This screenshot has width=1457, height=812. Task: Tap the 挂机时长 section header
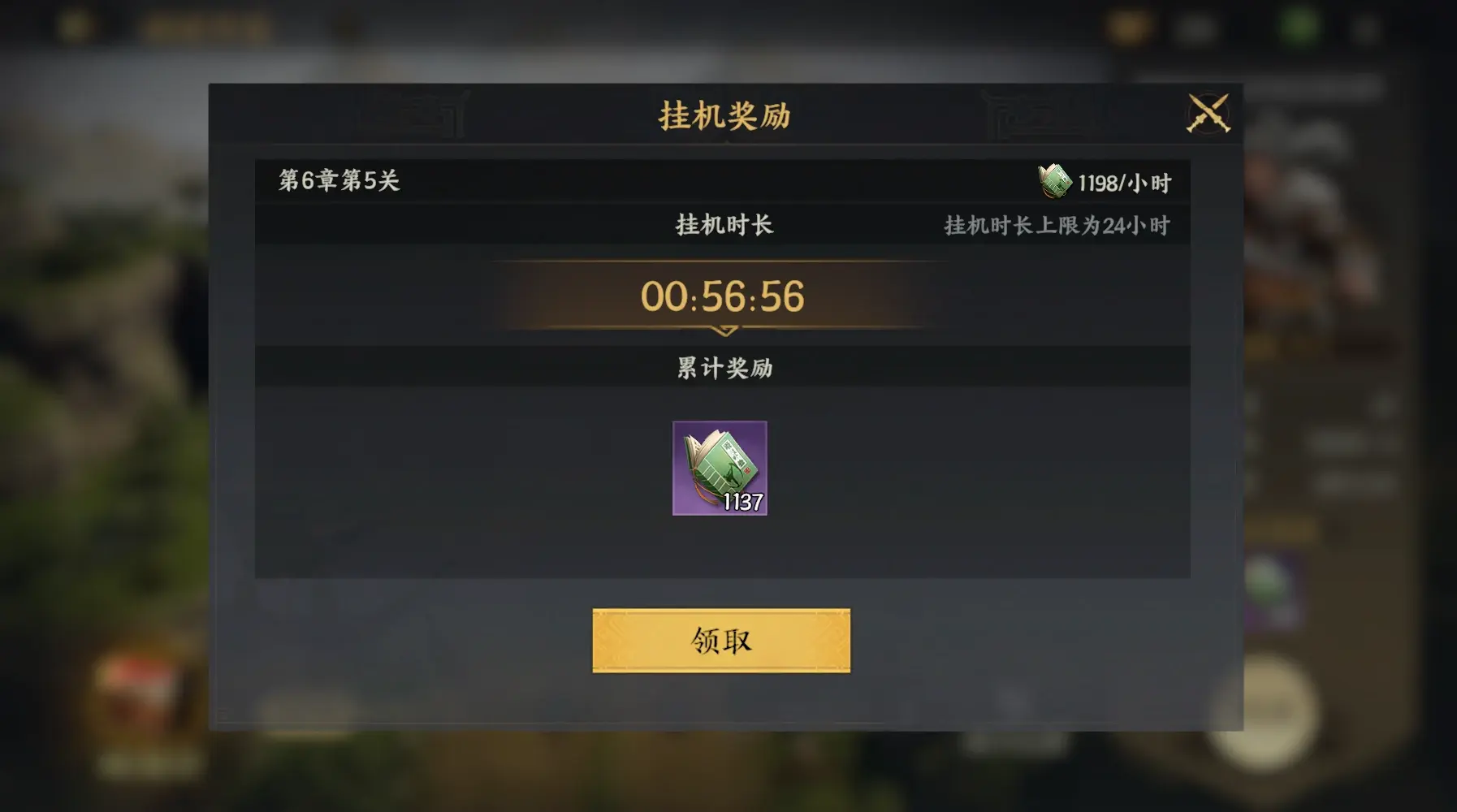(724, 225)
